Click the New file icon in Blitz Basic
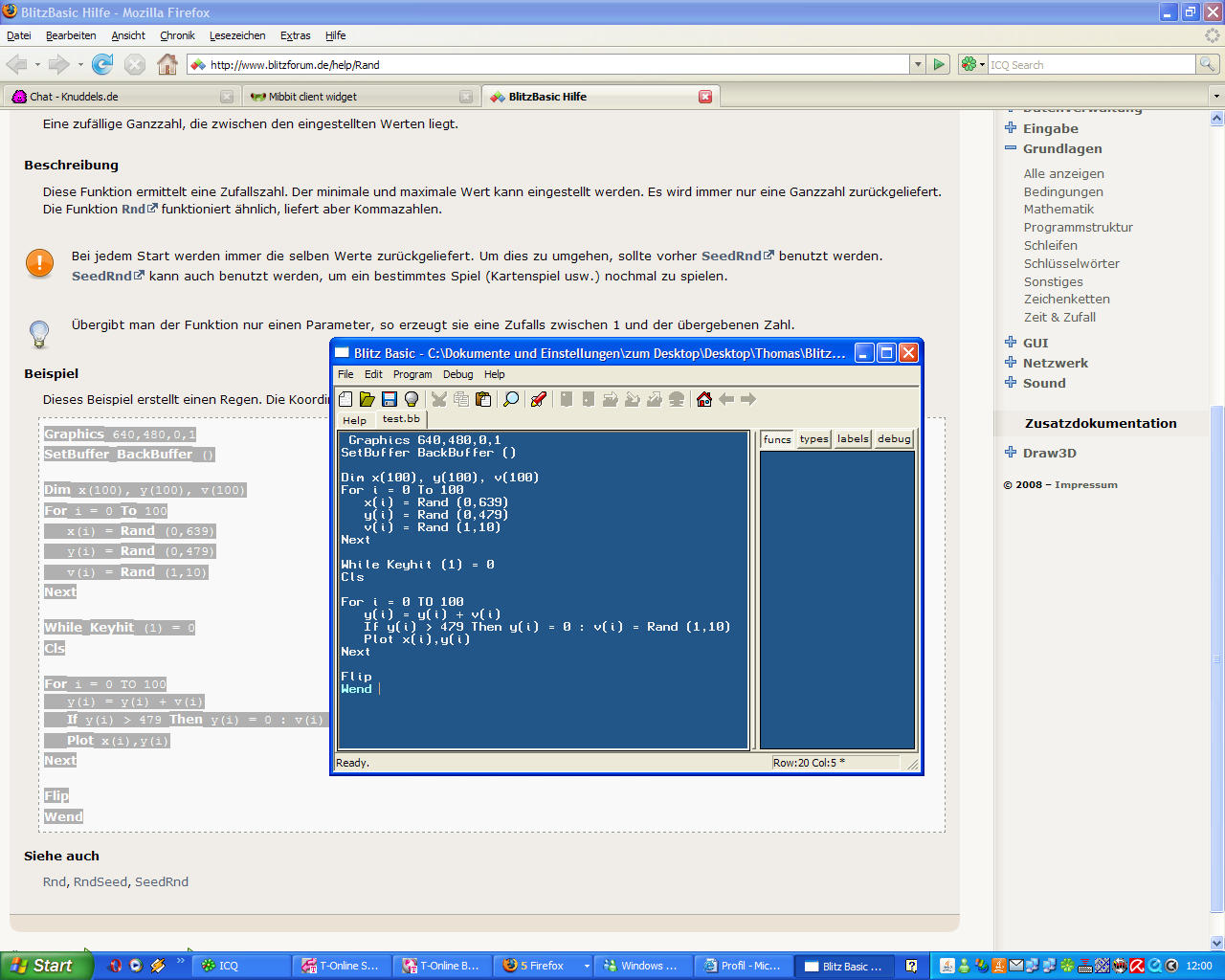The width and height of the screenshot is (1225, 980). 345,399
